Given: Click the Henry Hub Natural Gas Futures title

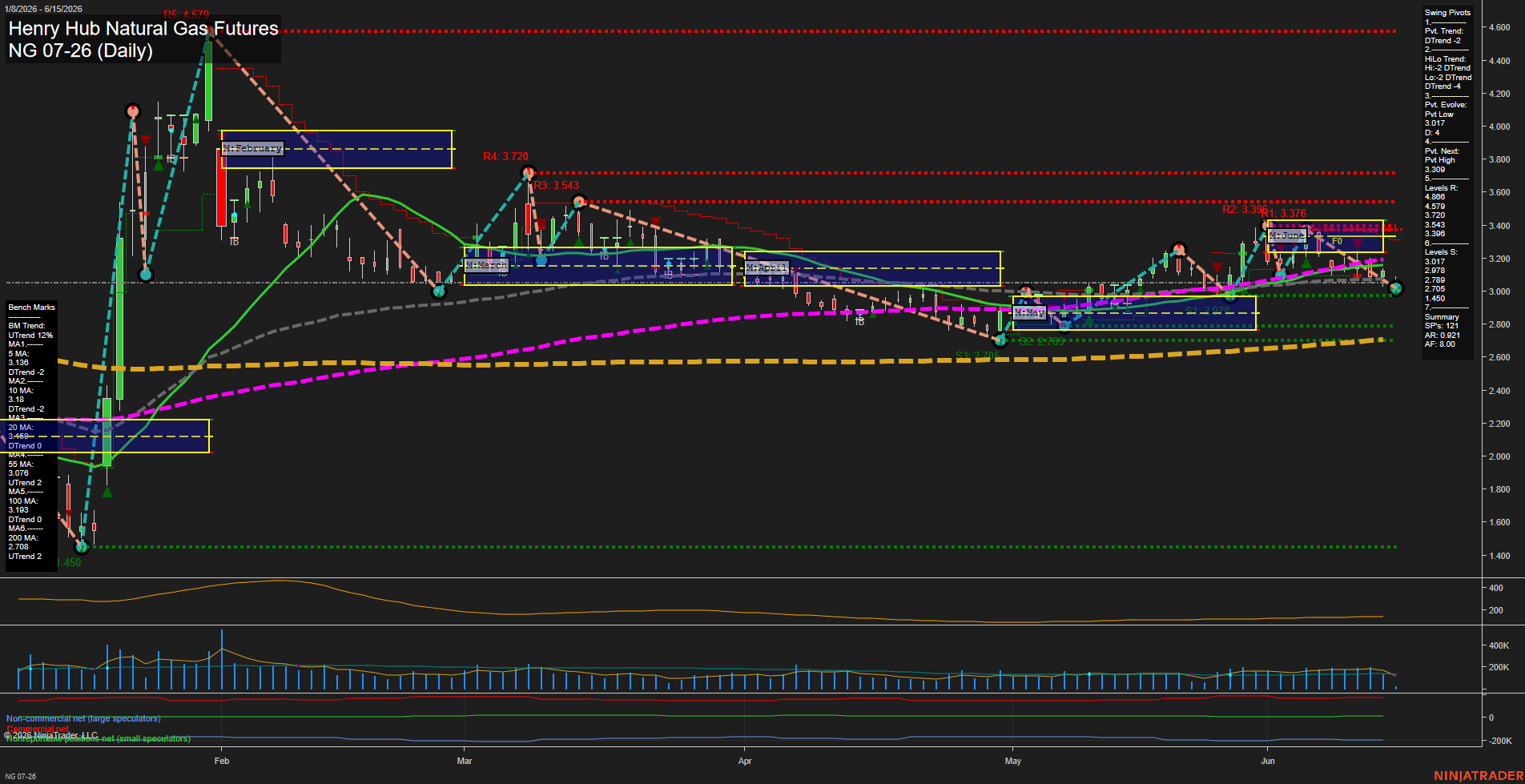Looking at the screenshot, I should pos(143,28).
